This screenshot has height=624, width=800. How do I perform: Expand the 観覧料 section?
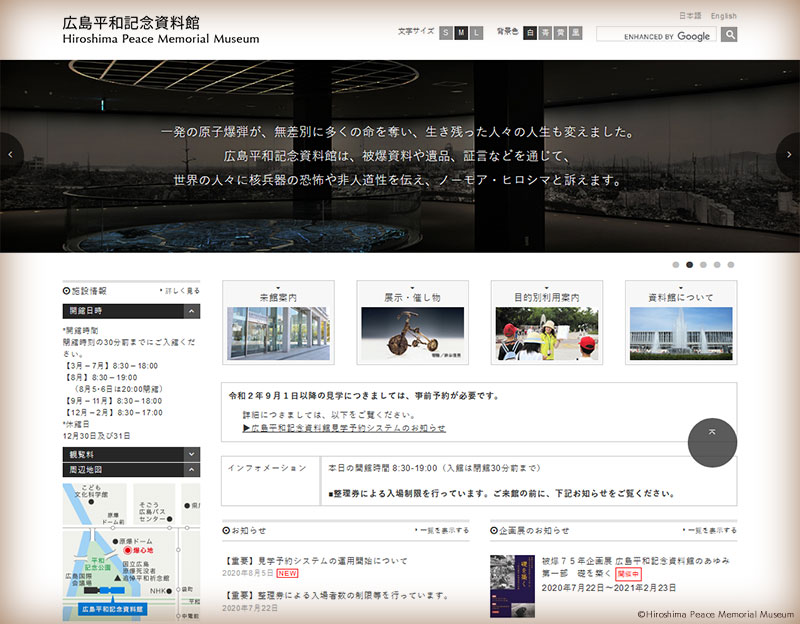pyautogui.click(x=131, y=454)
